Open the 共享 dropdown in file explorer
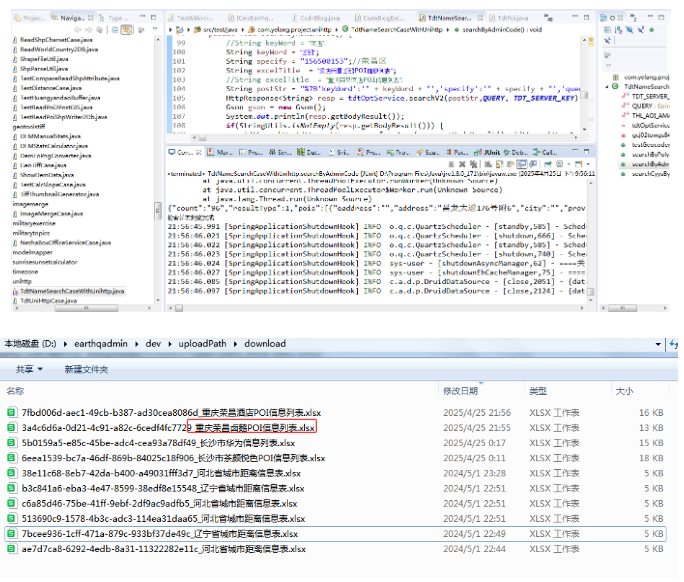Image resolution: width=684 pixels, height=582 pixels. click(x=30, y=369)
